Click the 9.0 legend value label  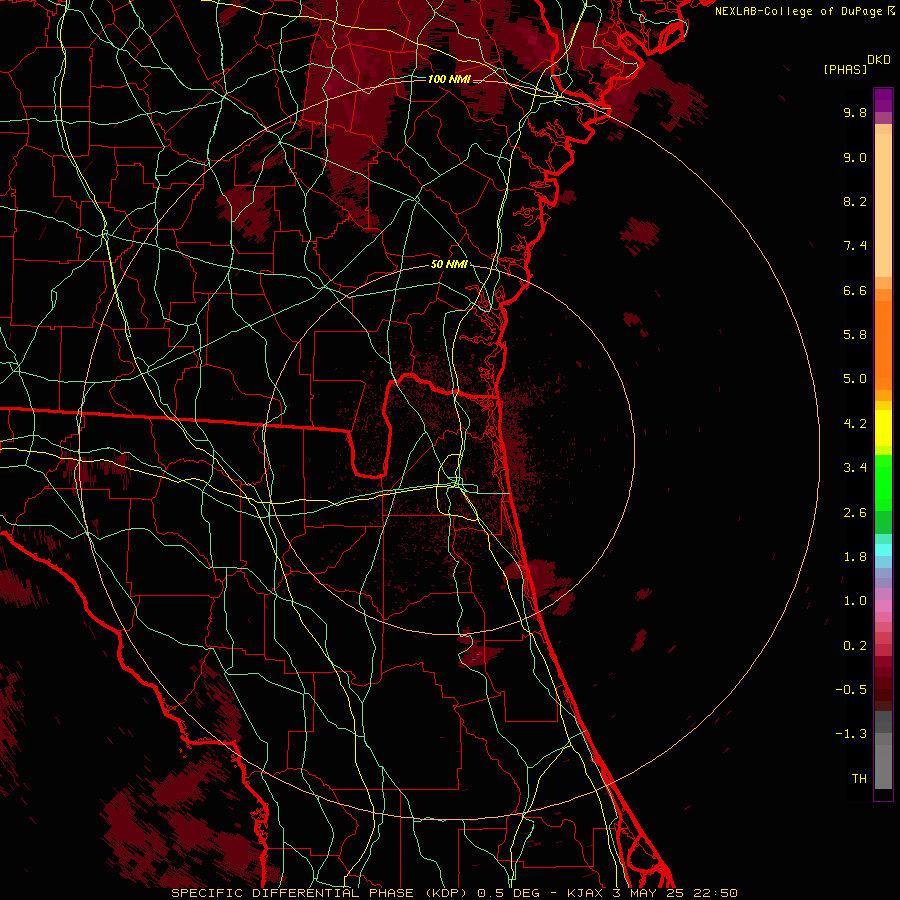[x=855, y=157]
